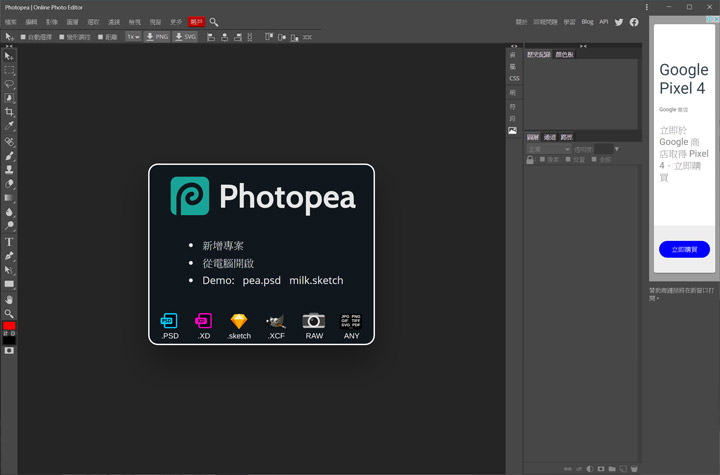The width and height of the screenshot is (720, 475).
Task: Toggle the 變形調控 transform controls checkbox
Action: coord(62,37)
